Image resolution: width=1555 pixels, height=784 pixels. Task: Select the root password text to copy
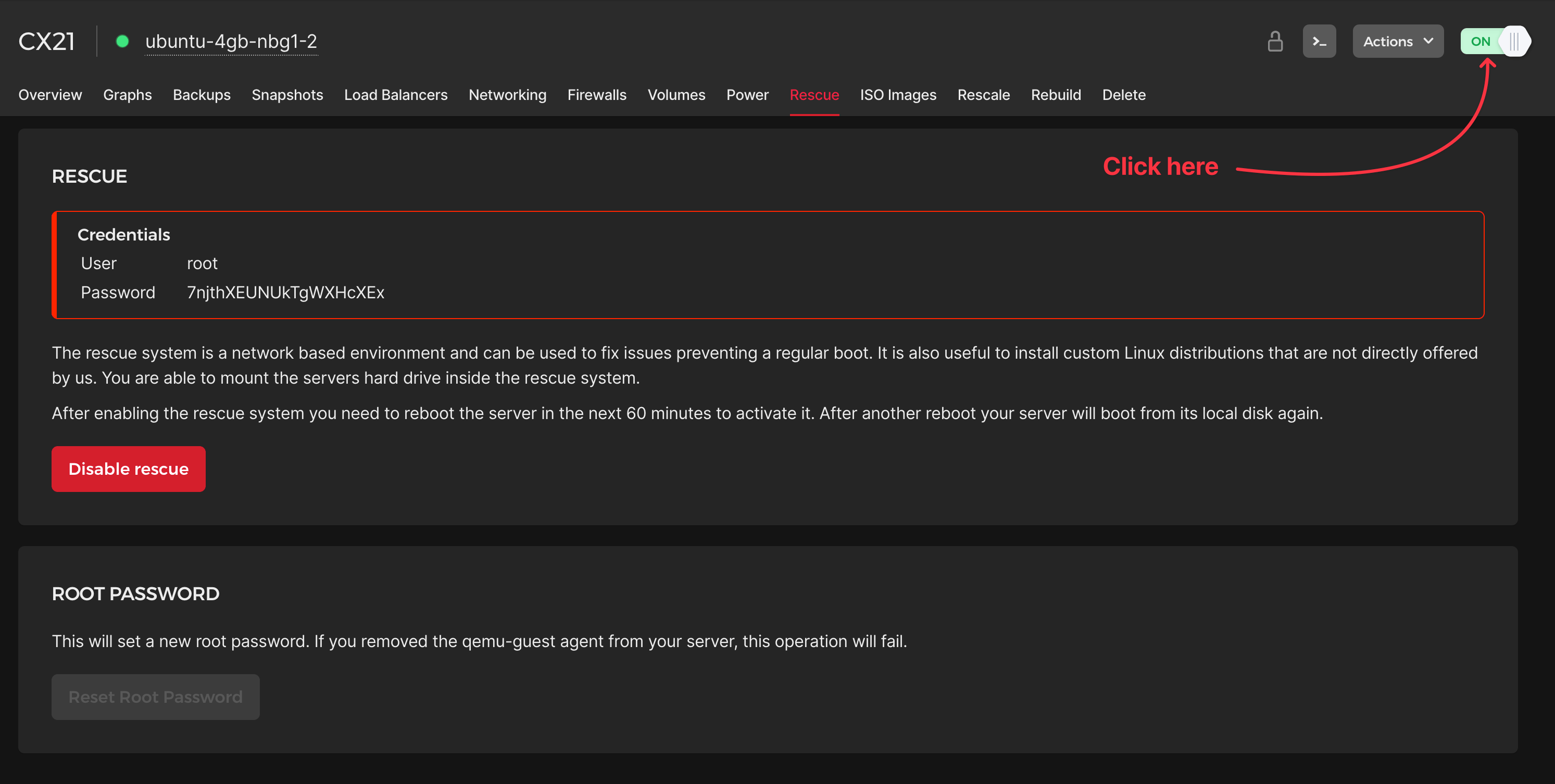[285, 293]
